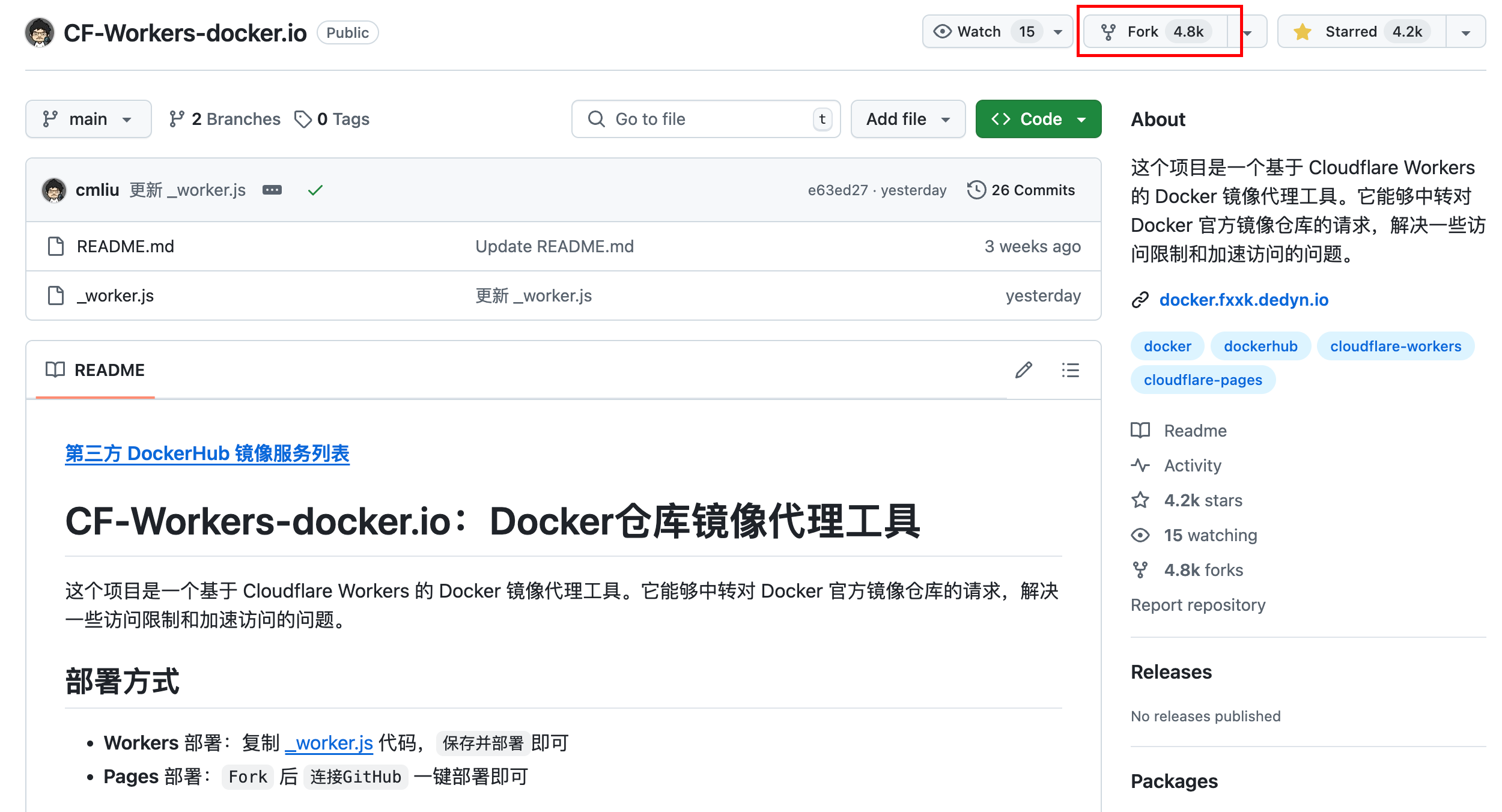Viewport: 1502px width, 812px height.
Task: View the 2 Branches link
Action: (225, 119)
